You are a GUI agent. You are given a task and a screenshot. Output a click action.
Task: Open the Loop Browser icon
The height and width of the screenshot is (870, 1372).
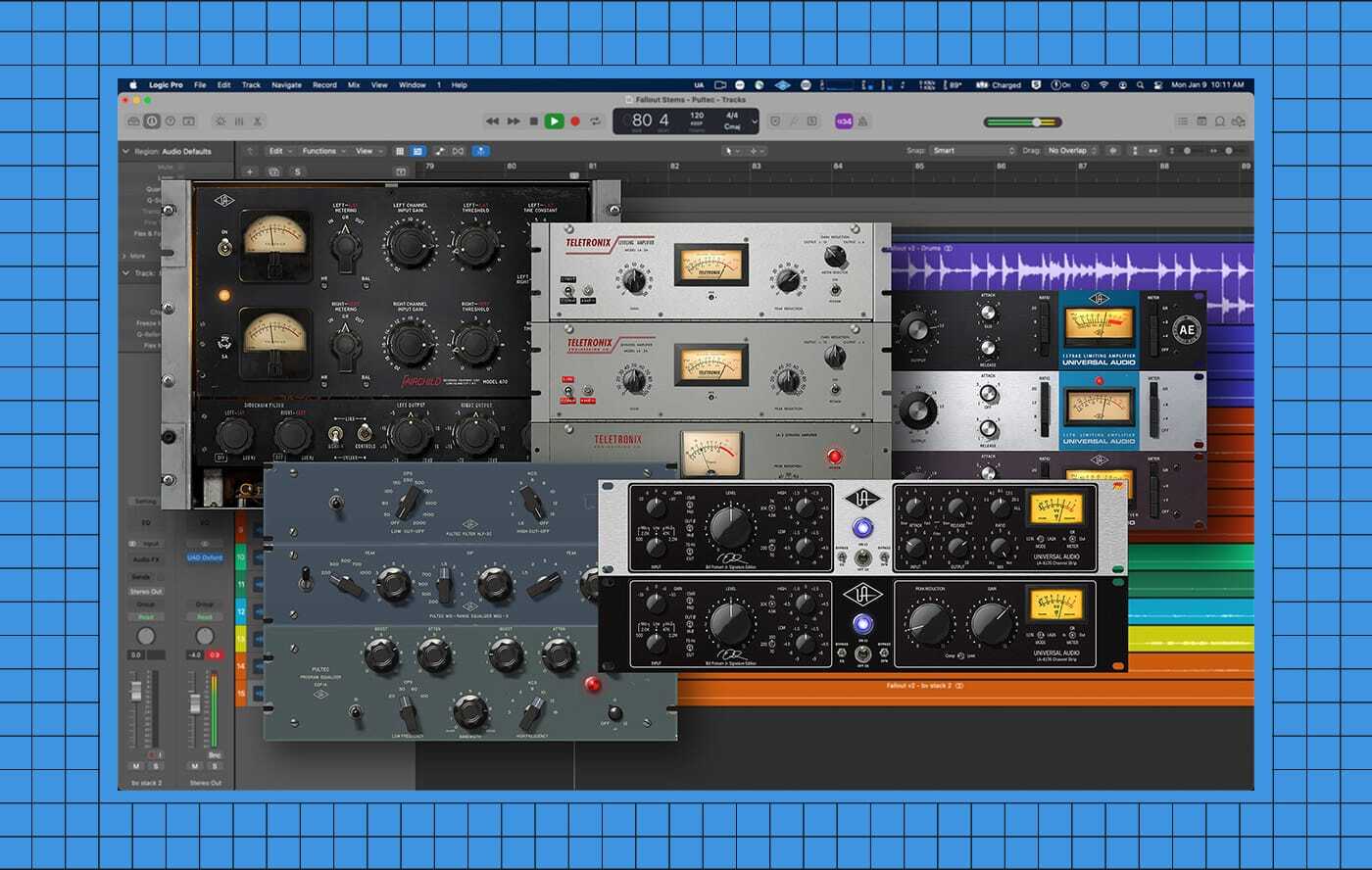(1220, 121)
